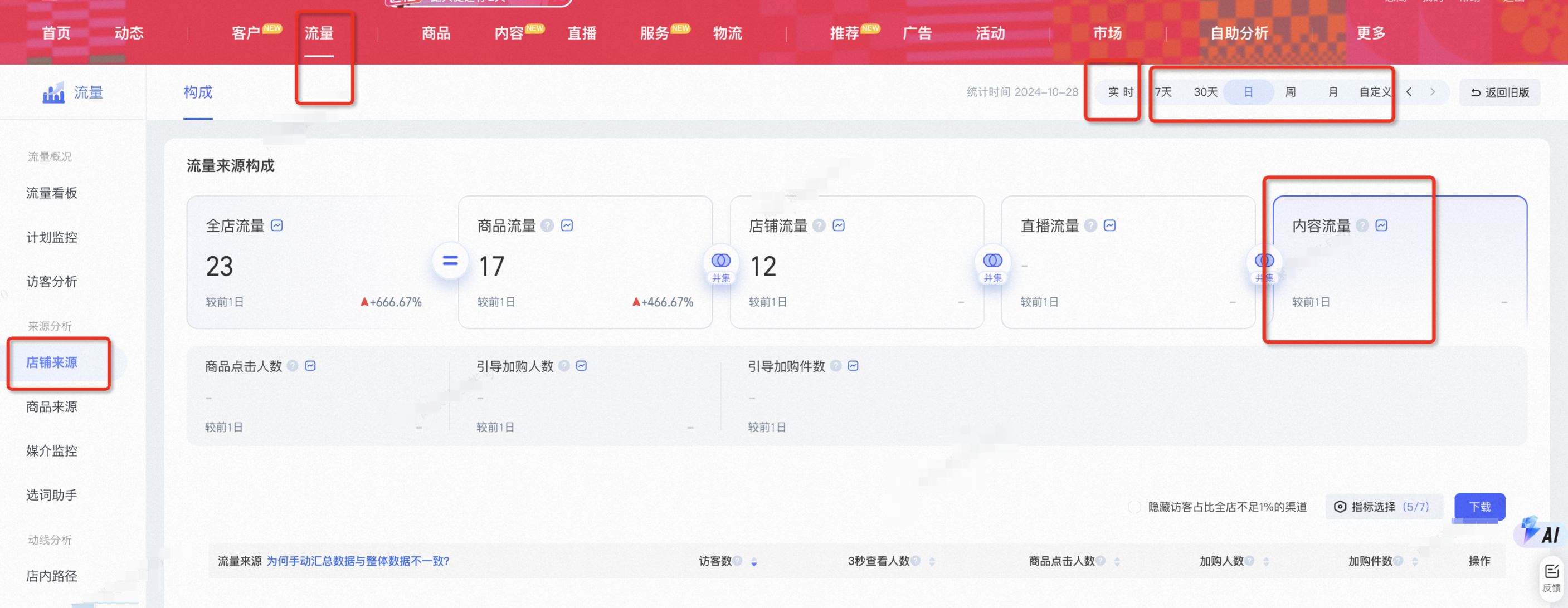Open 市场 in top navigation
The height and width of the screenshot is (608, 1568).
pos(1107,33)
